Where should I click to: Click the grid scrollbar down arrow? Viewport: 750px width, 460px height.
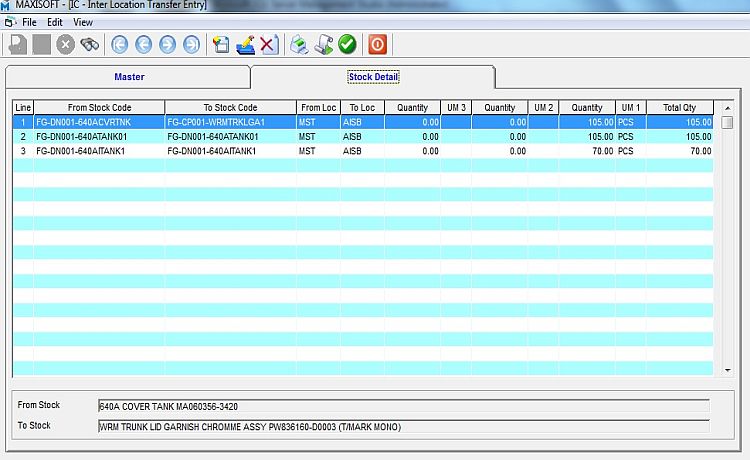[x=727, y=370]
